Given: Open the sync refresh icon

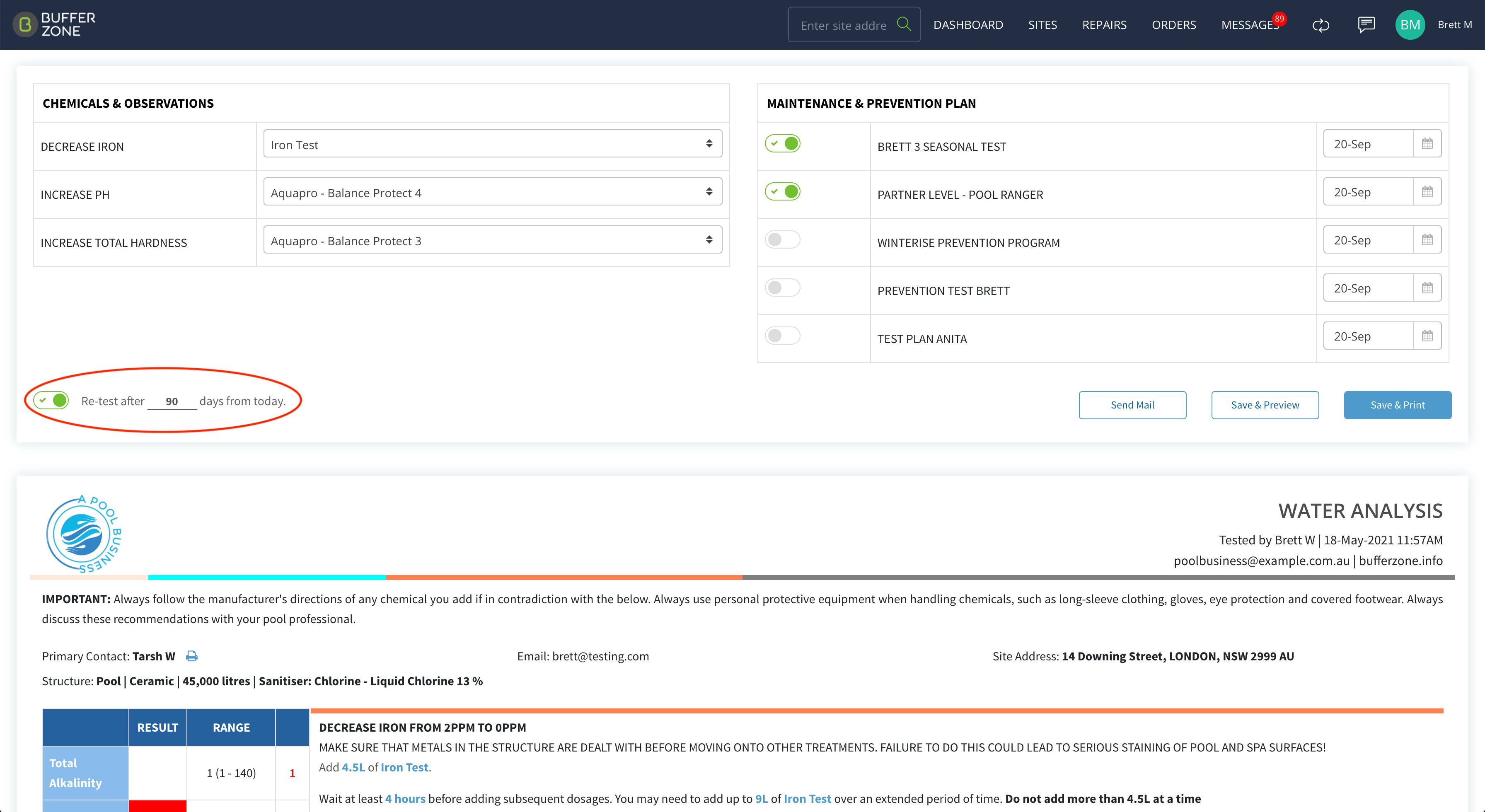Looking at the screenshot, I should (1320, 25).
